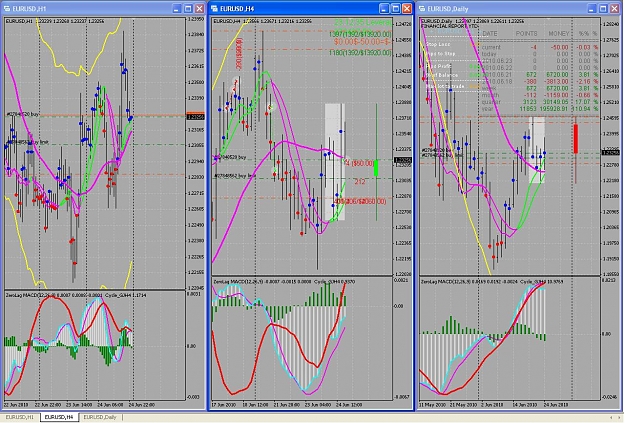Click the year percent value 110.94

tap(583, 108)
